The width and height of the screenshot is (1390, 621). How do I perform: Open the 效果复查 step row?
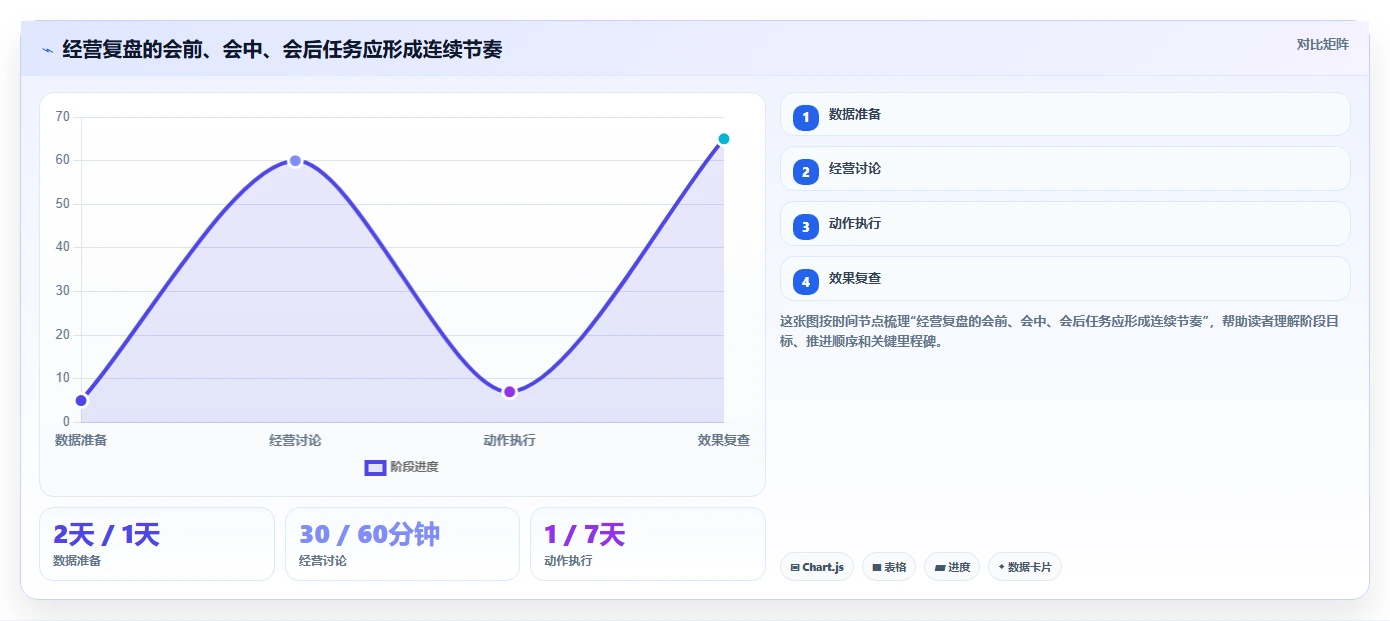[1065, 279]
